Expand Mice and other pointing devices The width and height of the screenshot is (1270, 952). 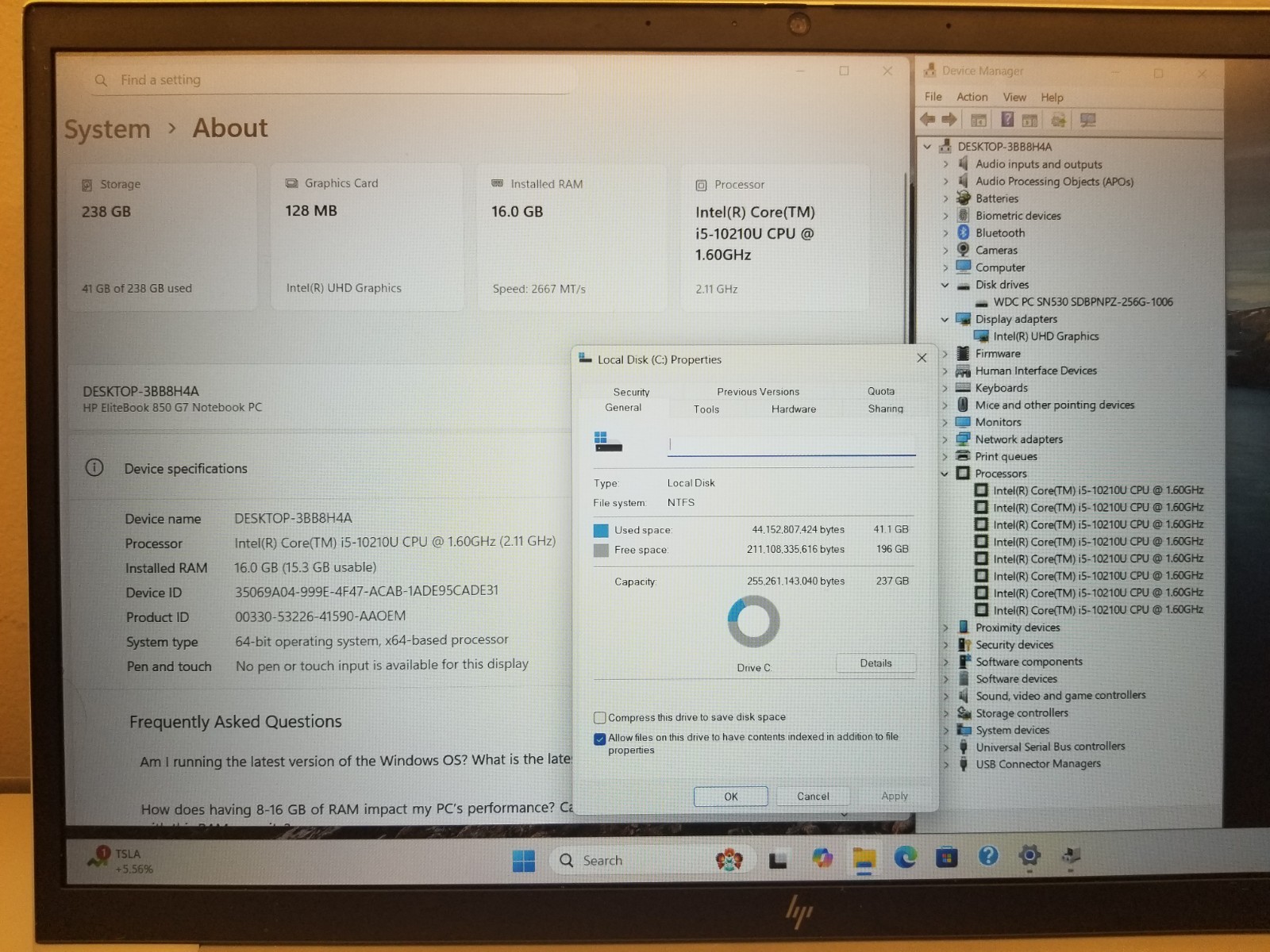(945, 405)
